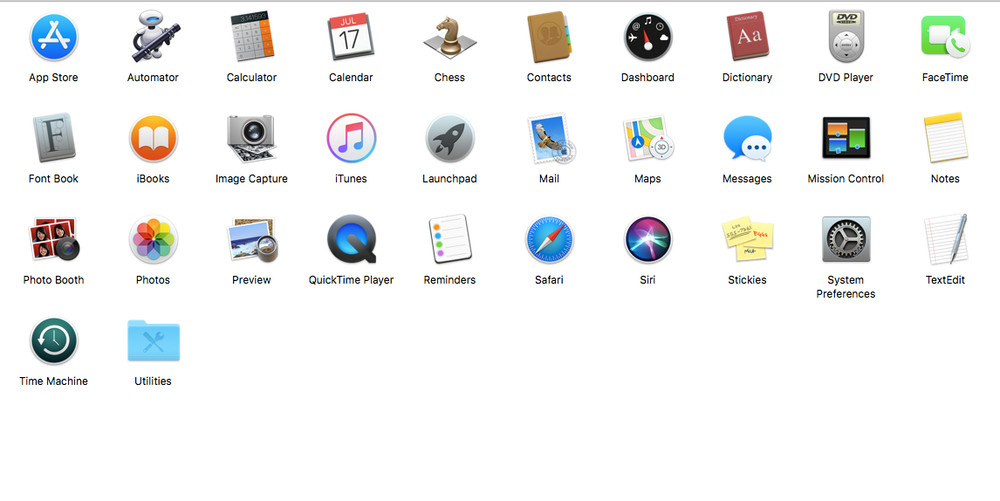This screenshot has width=1000, height=501.
Task: Select the "Siri" name label
Action: click(648, 280)
